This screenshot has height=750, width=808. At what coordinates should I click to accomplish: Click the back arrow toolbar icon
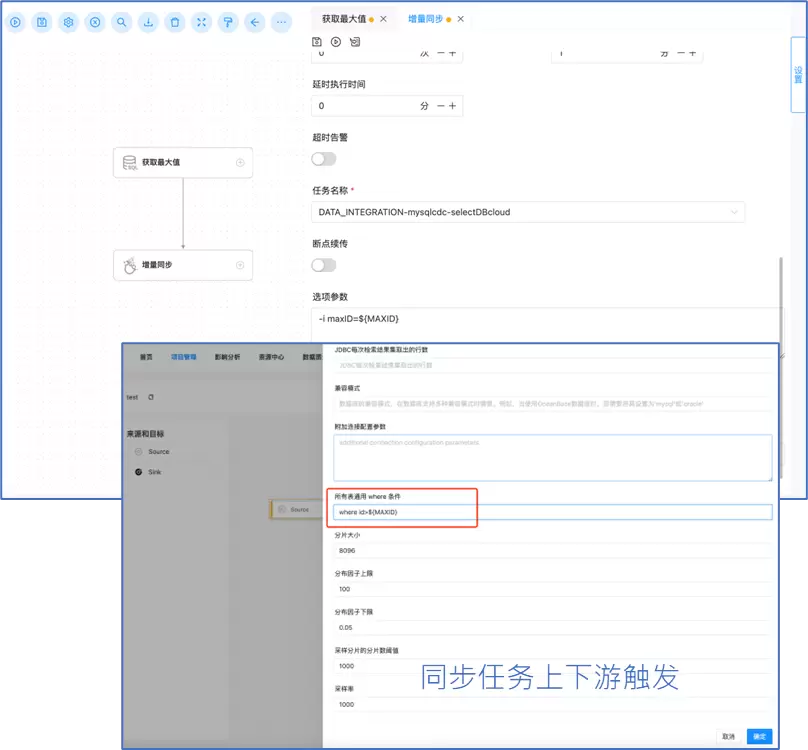pos(255,22)
